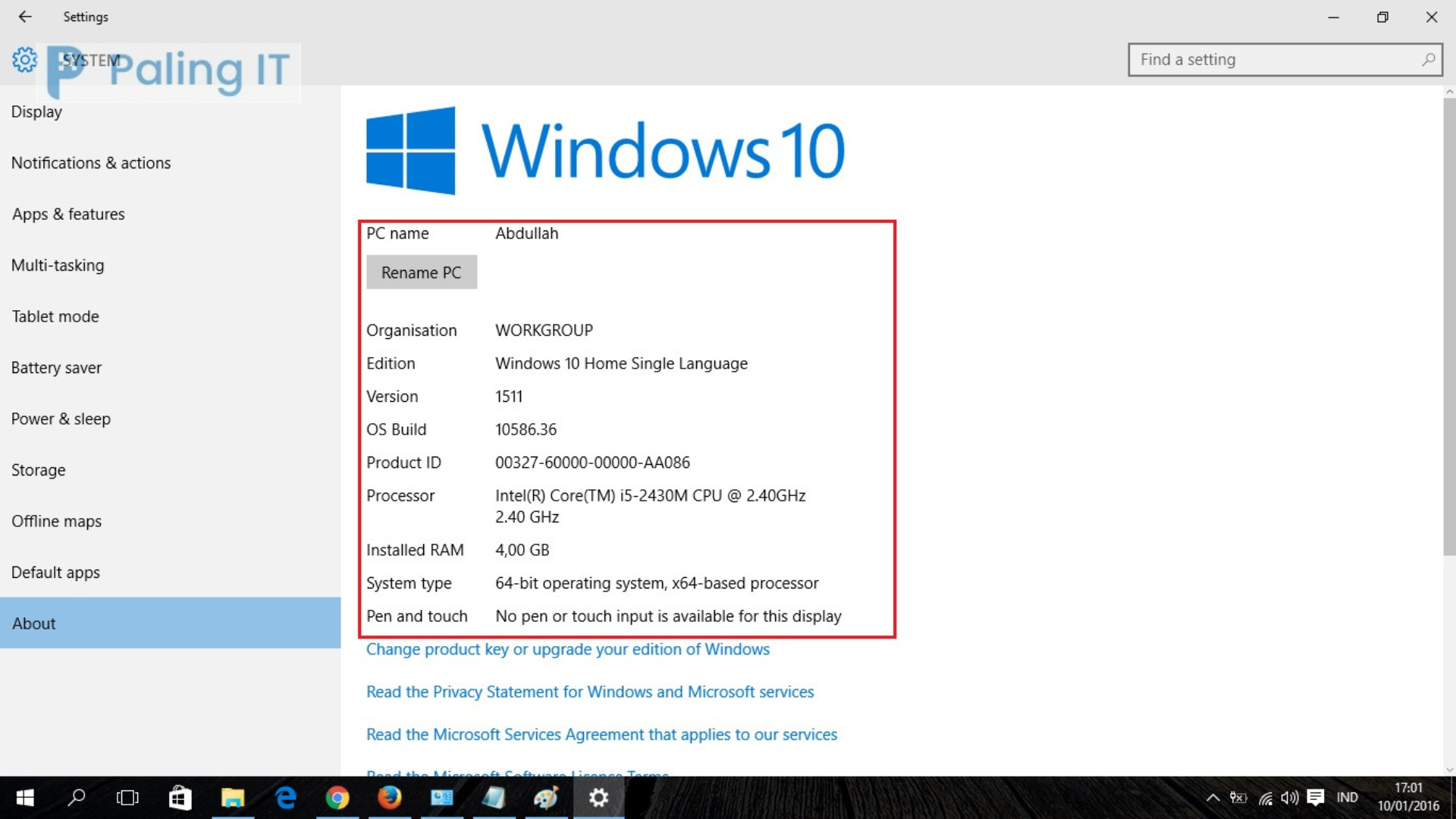This screenshot has width=1456, height=819.
Task: Open Offline maps settings
Action: coord(170,521)
